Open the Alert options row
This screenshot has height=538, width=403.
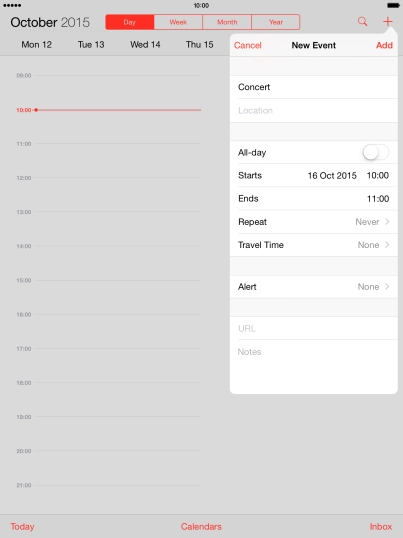point(314,287)
